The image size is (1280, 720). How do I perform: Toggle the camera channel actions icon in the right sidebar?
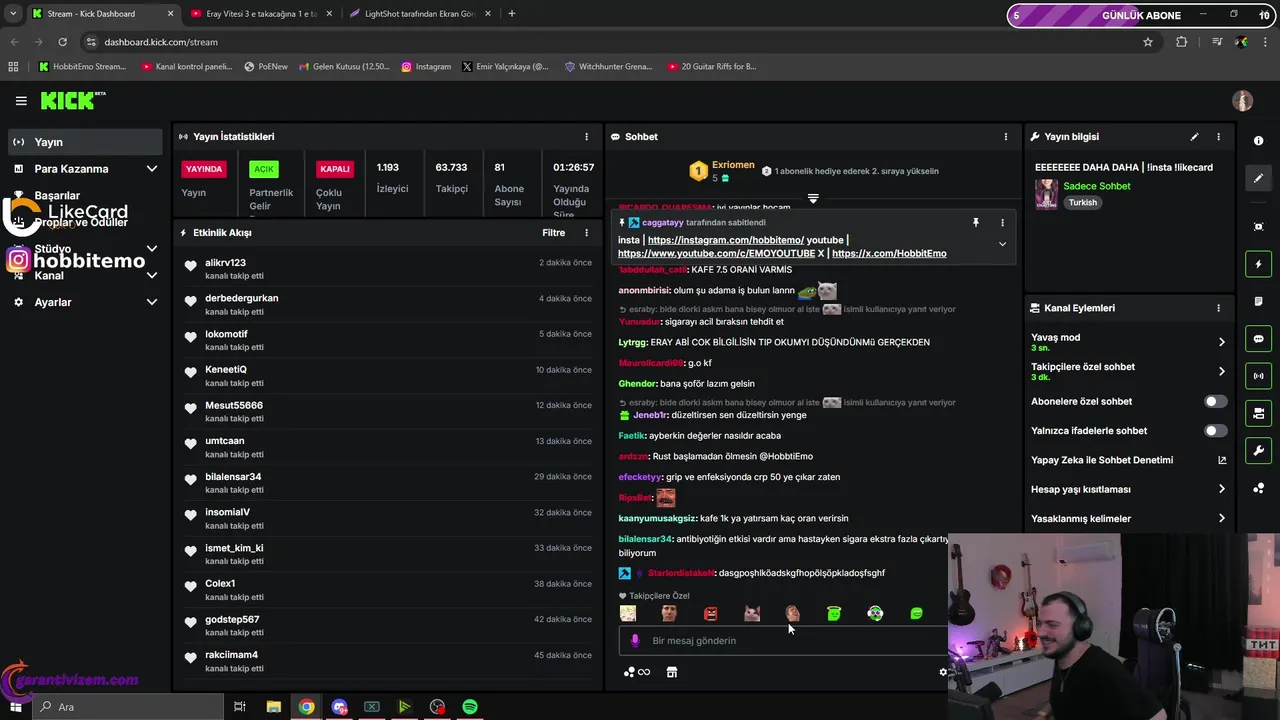tap(1258, 413)
